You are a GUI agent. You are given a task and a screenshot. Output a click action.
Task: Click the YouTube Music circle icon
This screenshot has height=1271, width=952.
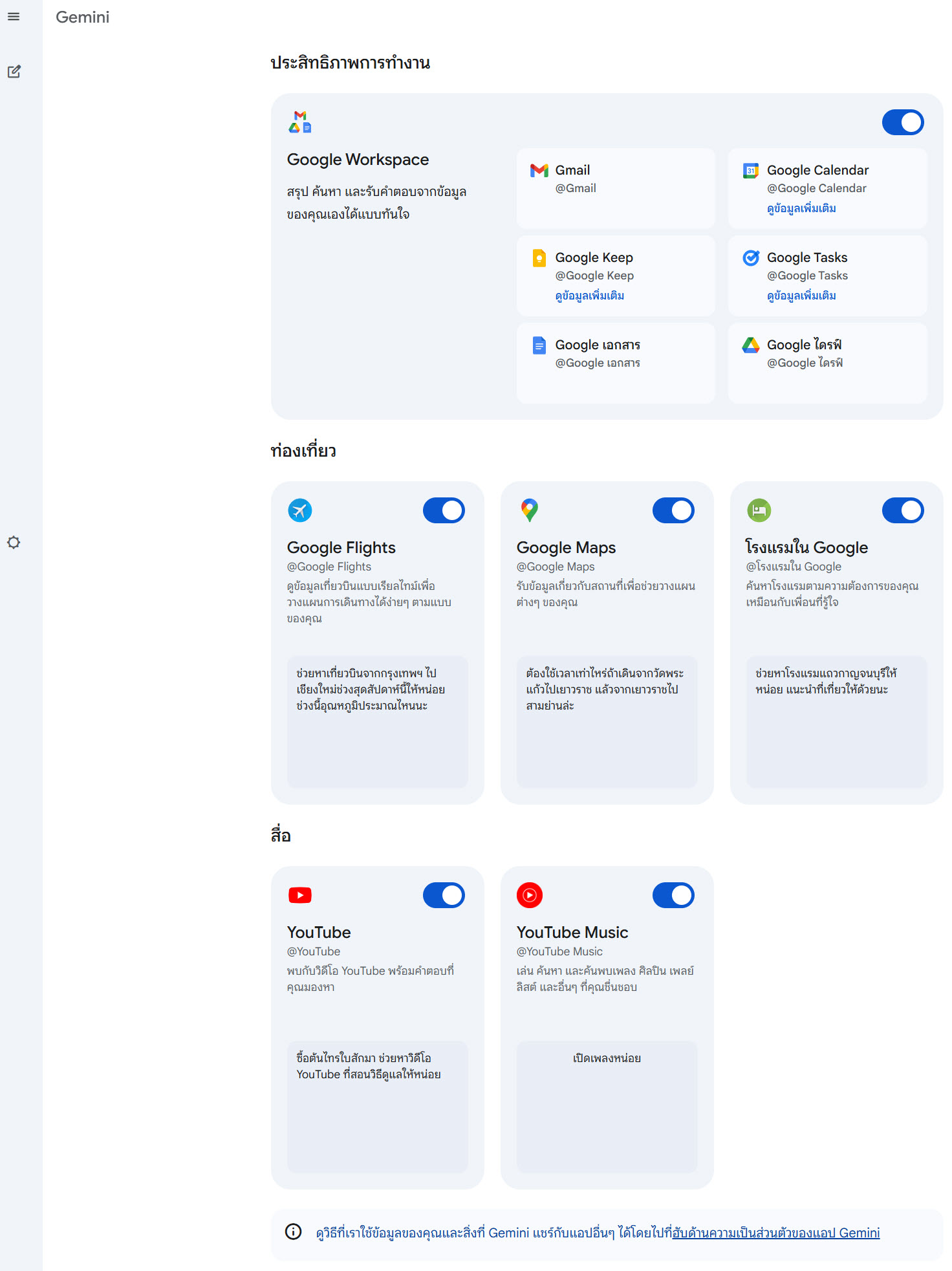point(530,895)
